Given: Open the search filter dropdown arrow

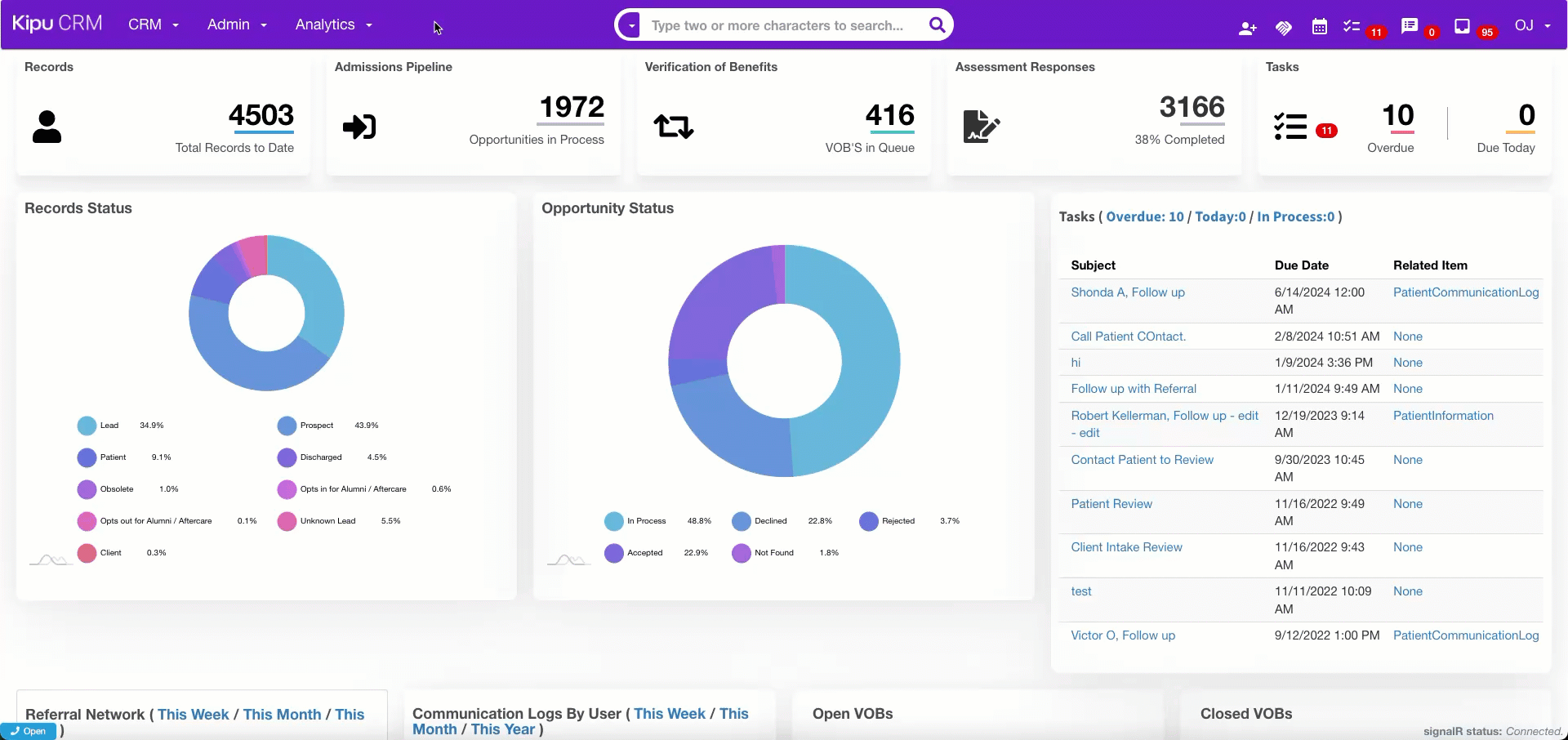Looking at the screenshot, I should click(x=630, y=25).
